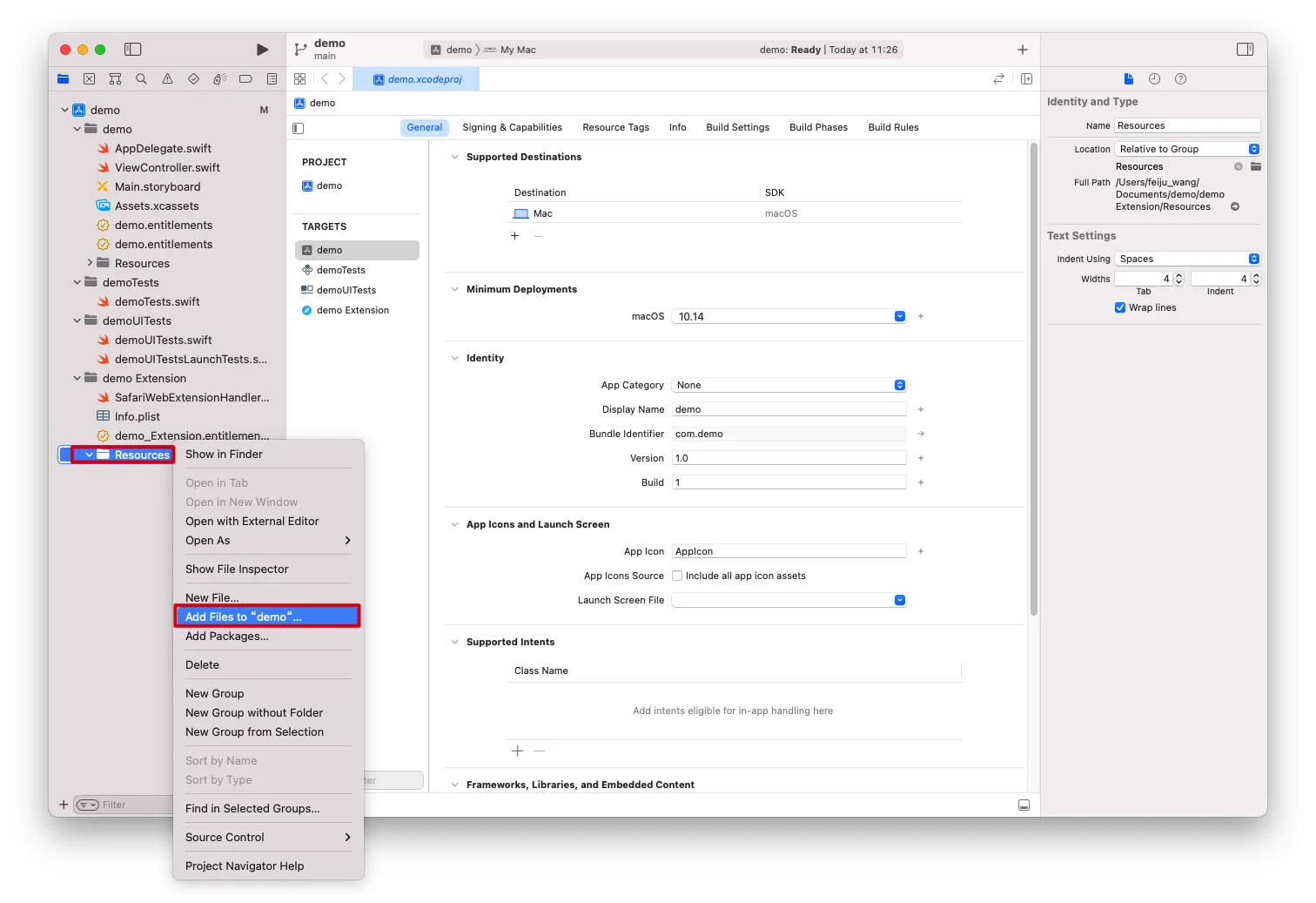This screenshot has width=1316, height=903.
Task: Open the Source Control submenu
Action: pos(267,837)
